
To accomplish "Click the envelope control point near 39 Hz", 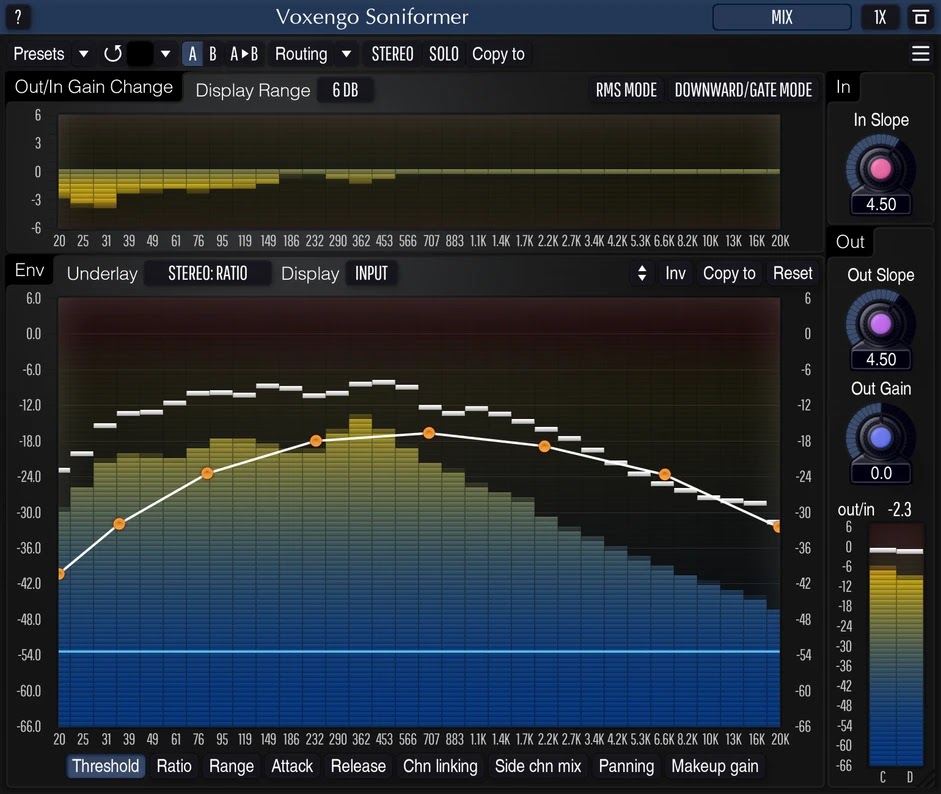I will [x=119, y=524].
